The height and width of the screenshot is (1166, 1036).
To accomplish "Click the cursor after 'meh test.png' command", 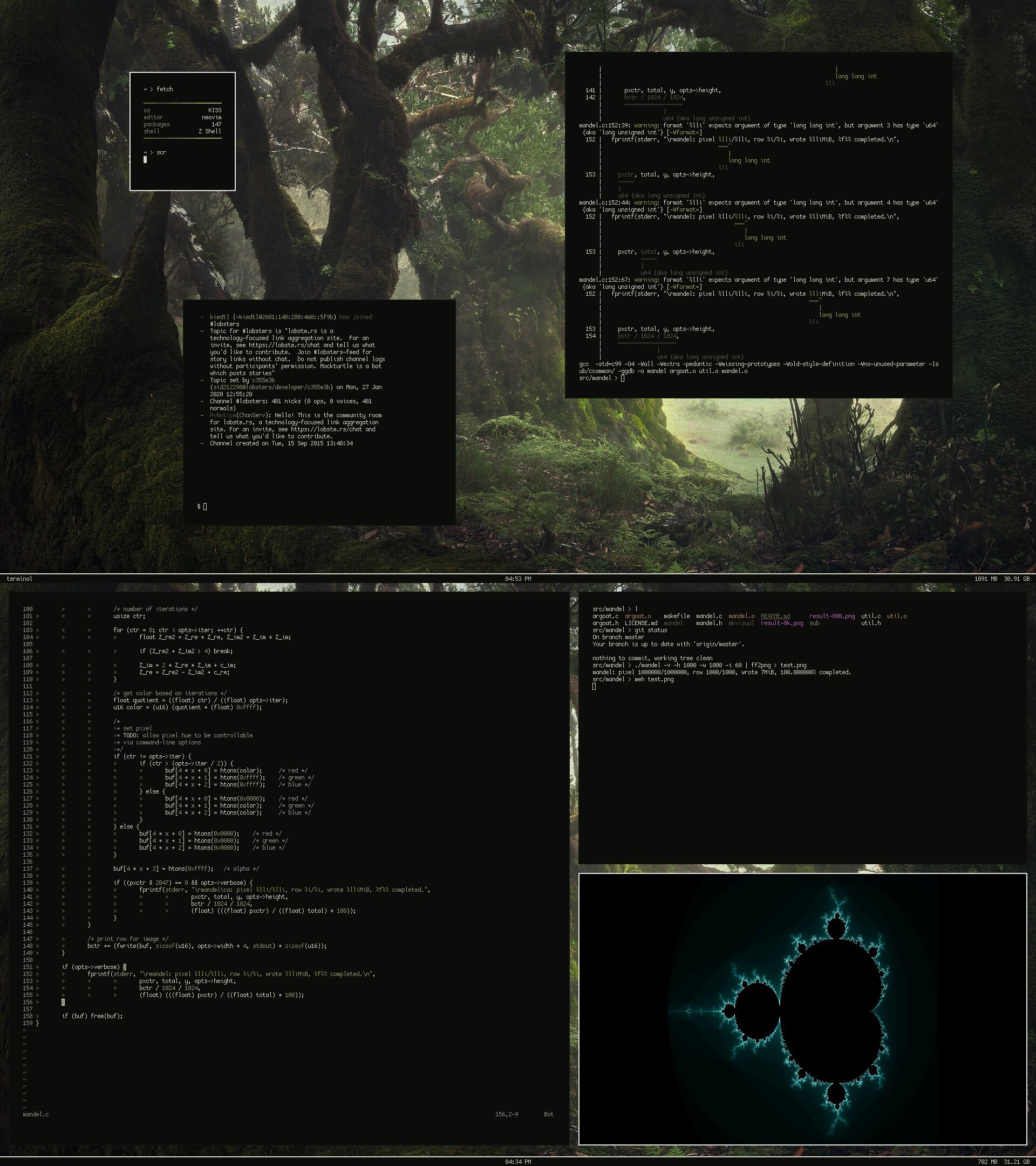I will [594, 686].
